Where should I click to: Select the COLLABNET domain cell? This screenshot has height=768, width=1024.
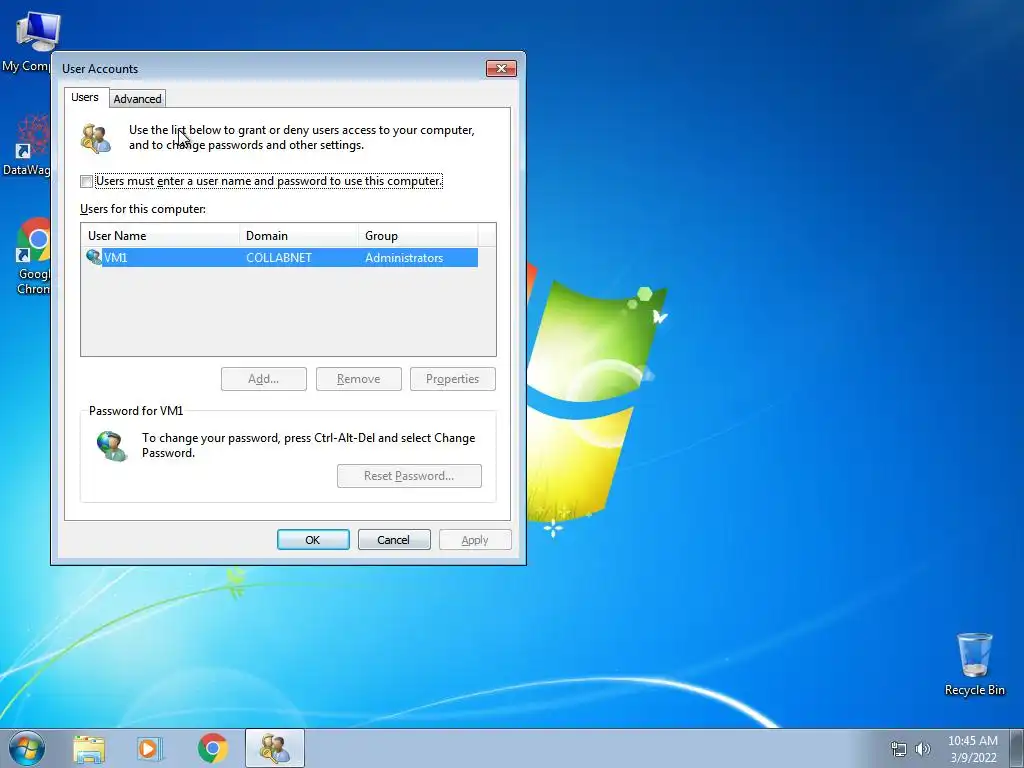click(x=279, y=257)
